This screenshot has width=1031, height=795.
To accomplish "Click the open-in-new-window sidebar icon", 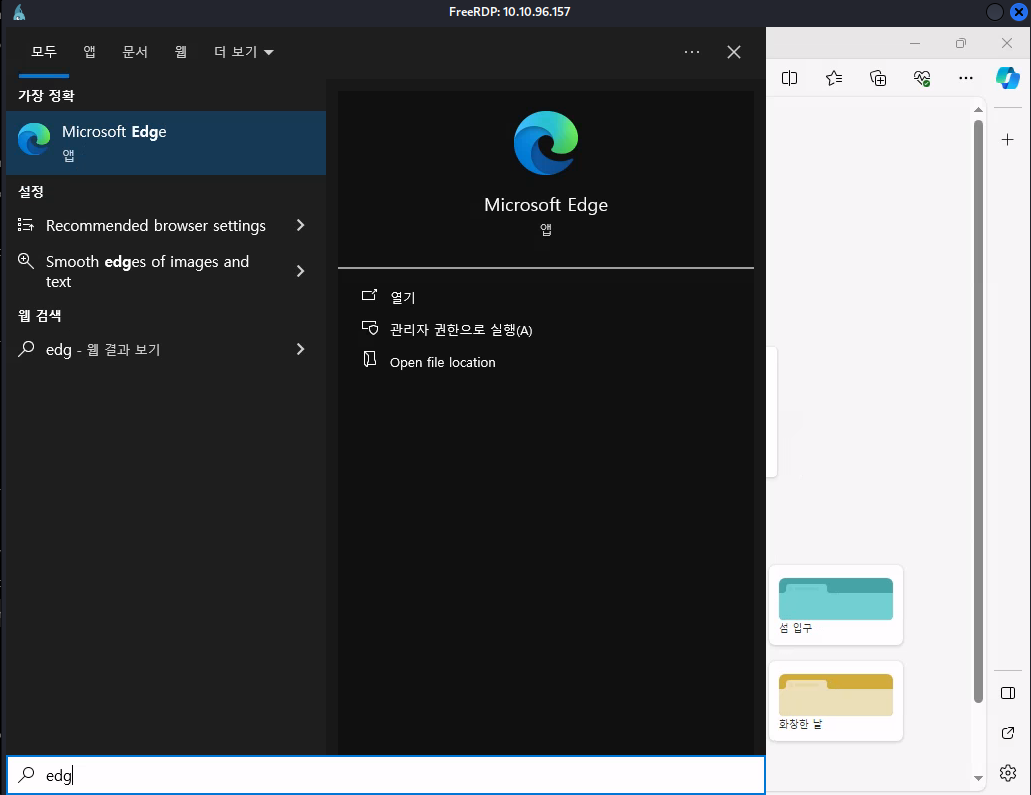I will pos(1008,733).
